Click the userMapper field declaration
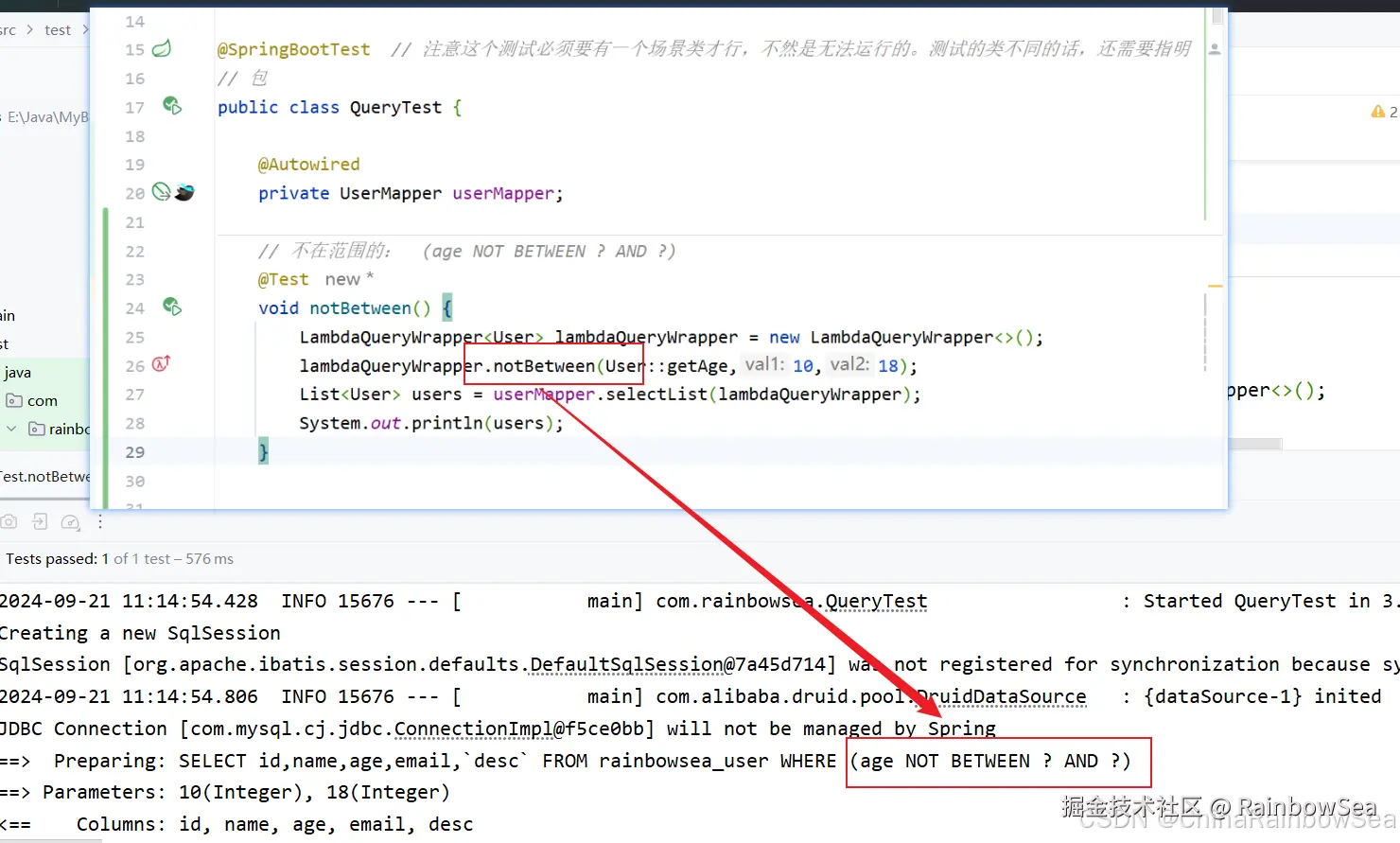 [x=503, y=193]
